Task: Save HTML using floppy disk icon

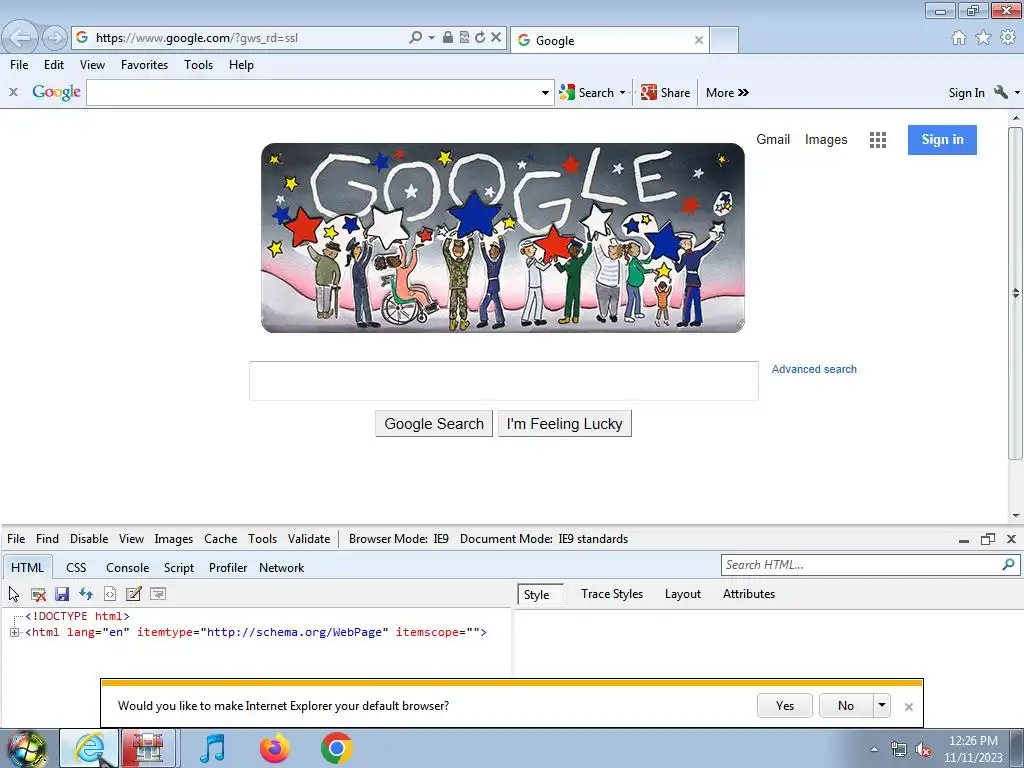Action: click(x=62, y=594)
